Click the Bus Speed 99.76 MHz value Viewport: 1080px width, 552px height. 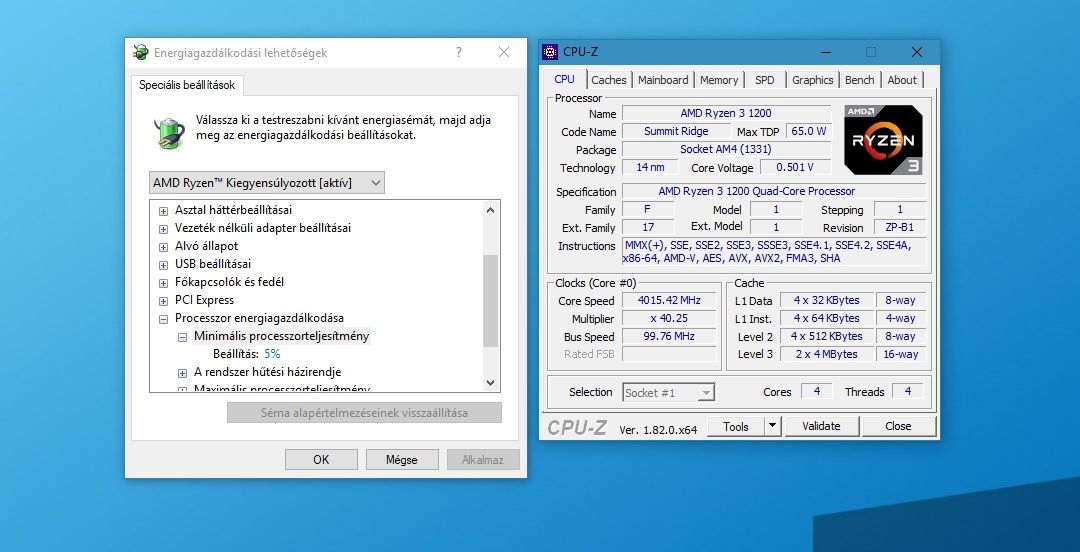[x=669, y=336]
